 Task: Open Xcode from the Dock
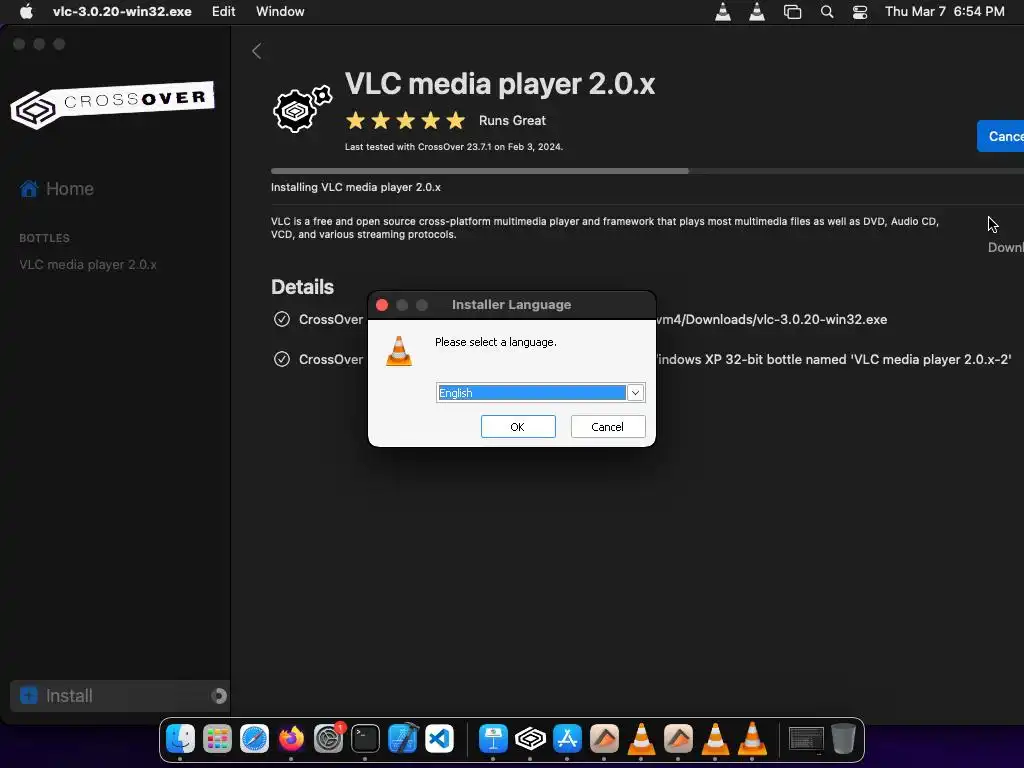click(x=402, y=739)
